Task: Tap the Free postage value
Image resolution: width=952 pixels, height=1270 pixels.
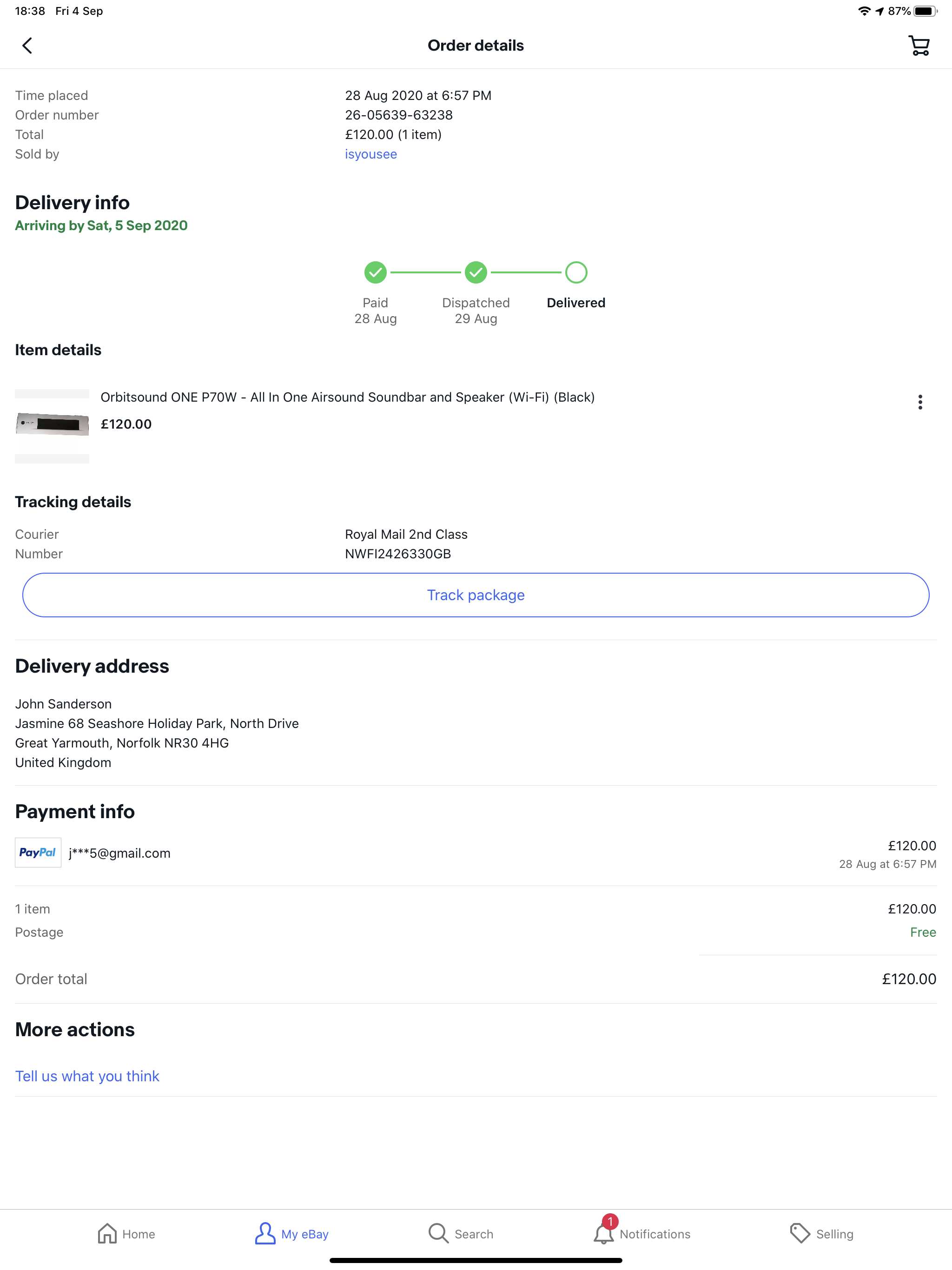Action: click(x=923, y=932)
